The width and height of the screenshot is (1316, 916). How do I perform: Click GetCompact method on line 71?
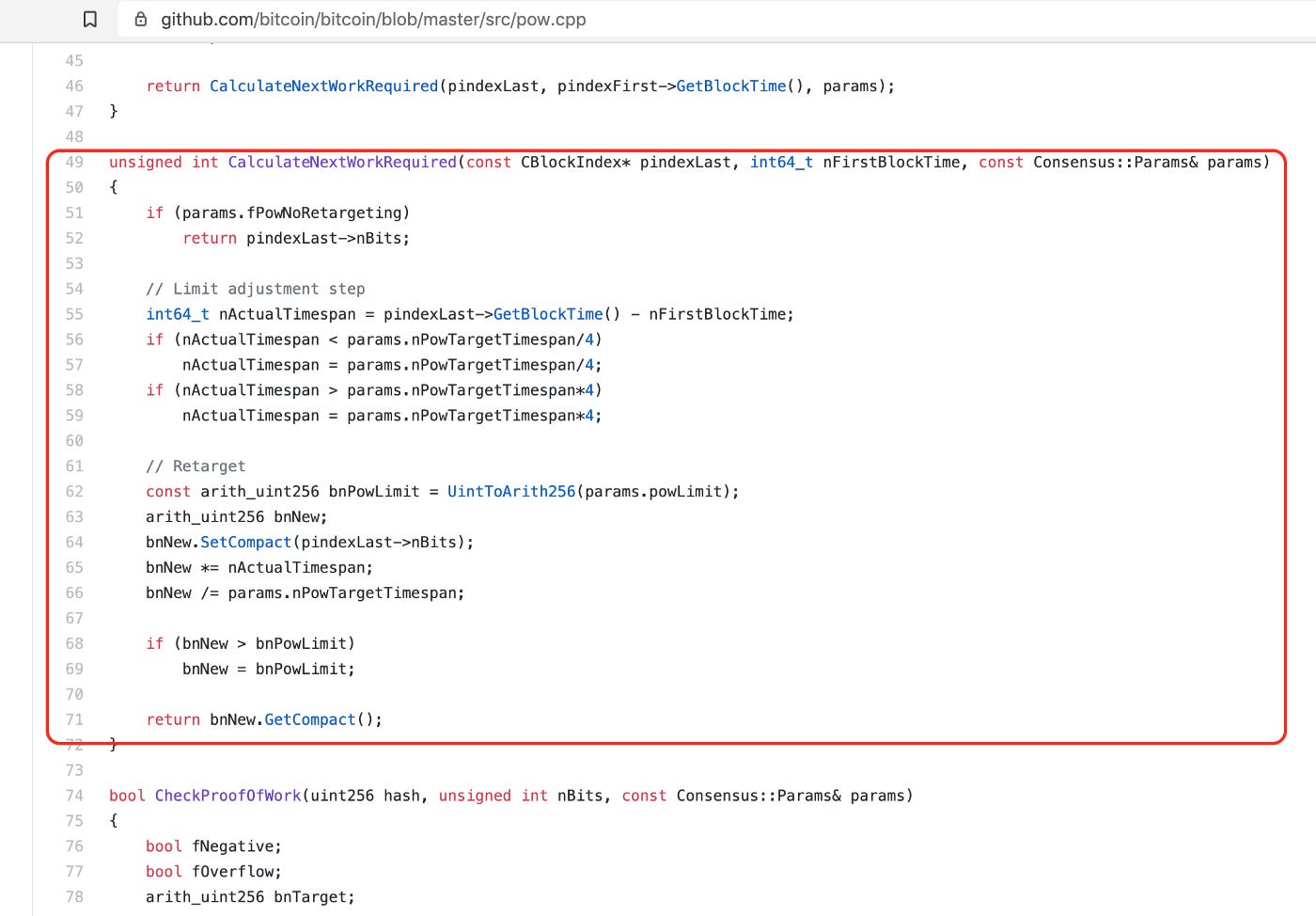(x=309, y=719)
